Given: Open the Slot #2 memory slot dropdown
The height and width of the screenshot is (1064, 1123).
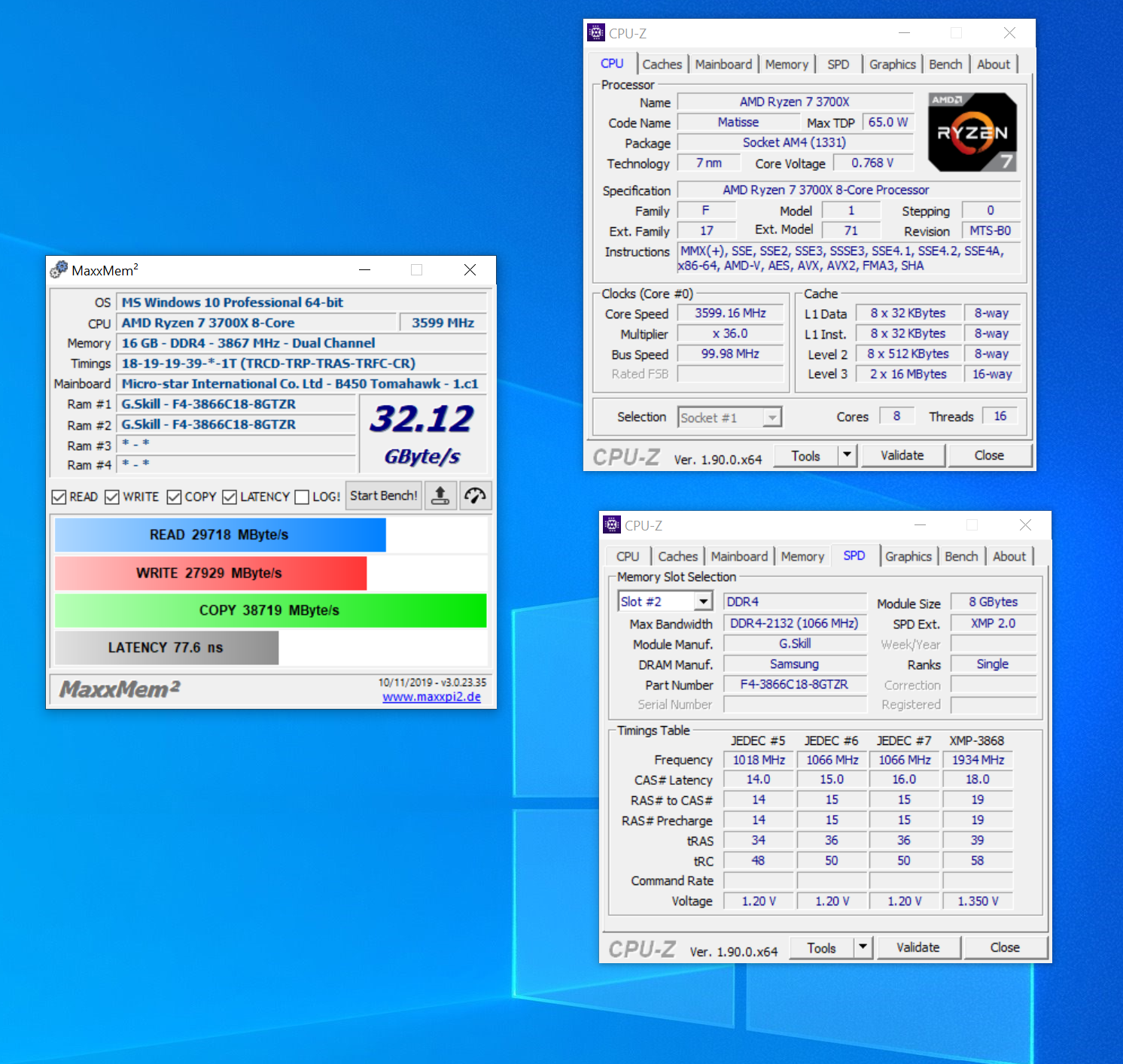Looking at the screenshot, I should (703, 601).
